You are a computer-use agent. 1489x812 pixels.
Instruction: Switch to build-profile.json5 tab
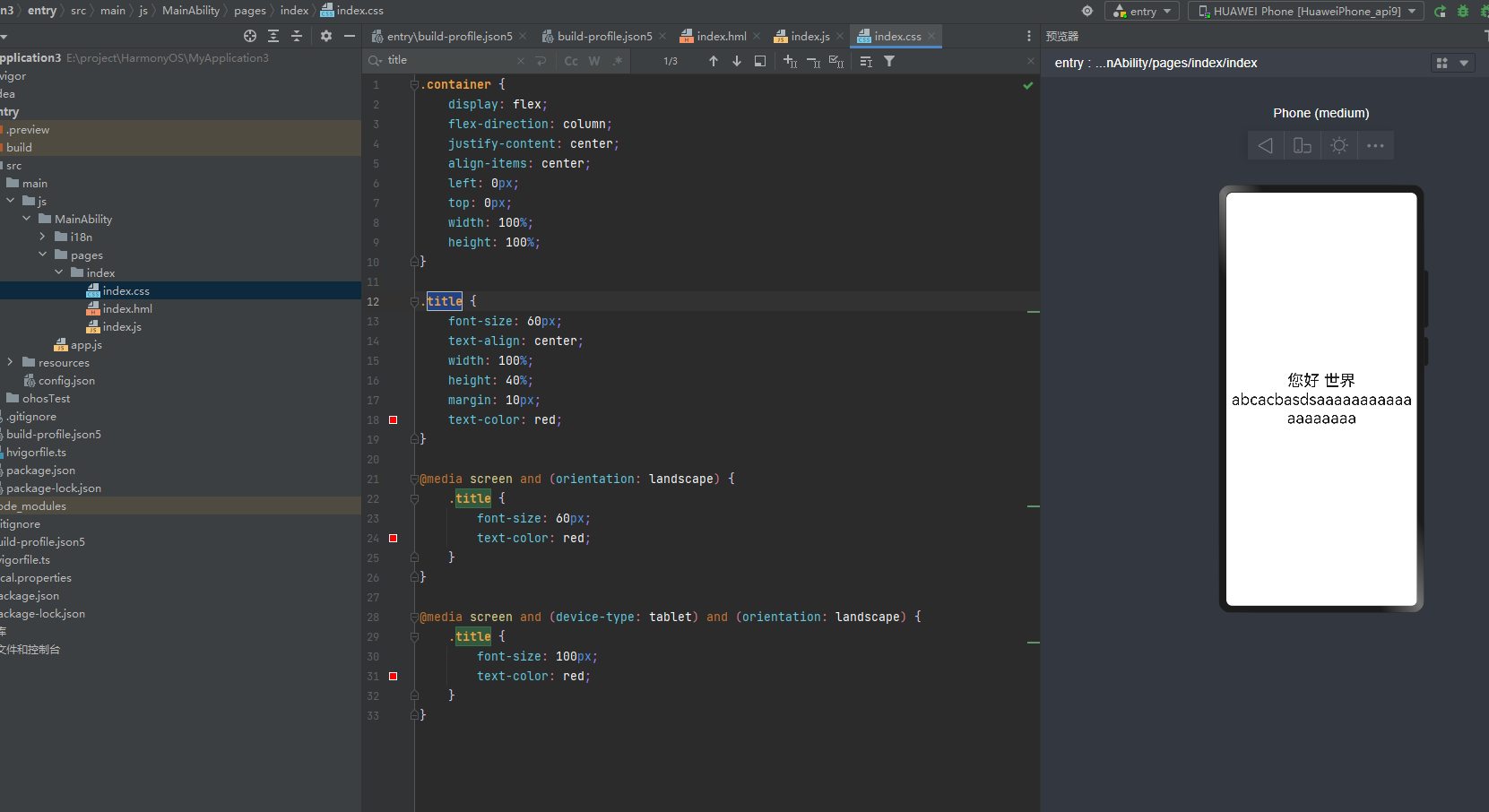click(x=604, y=36)
